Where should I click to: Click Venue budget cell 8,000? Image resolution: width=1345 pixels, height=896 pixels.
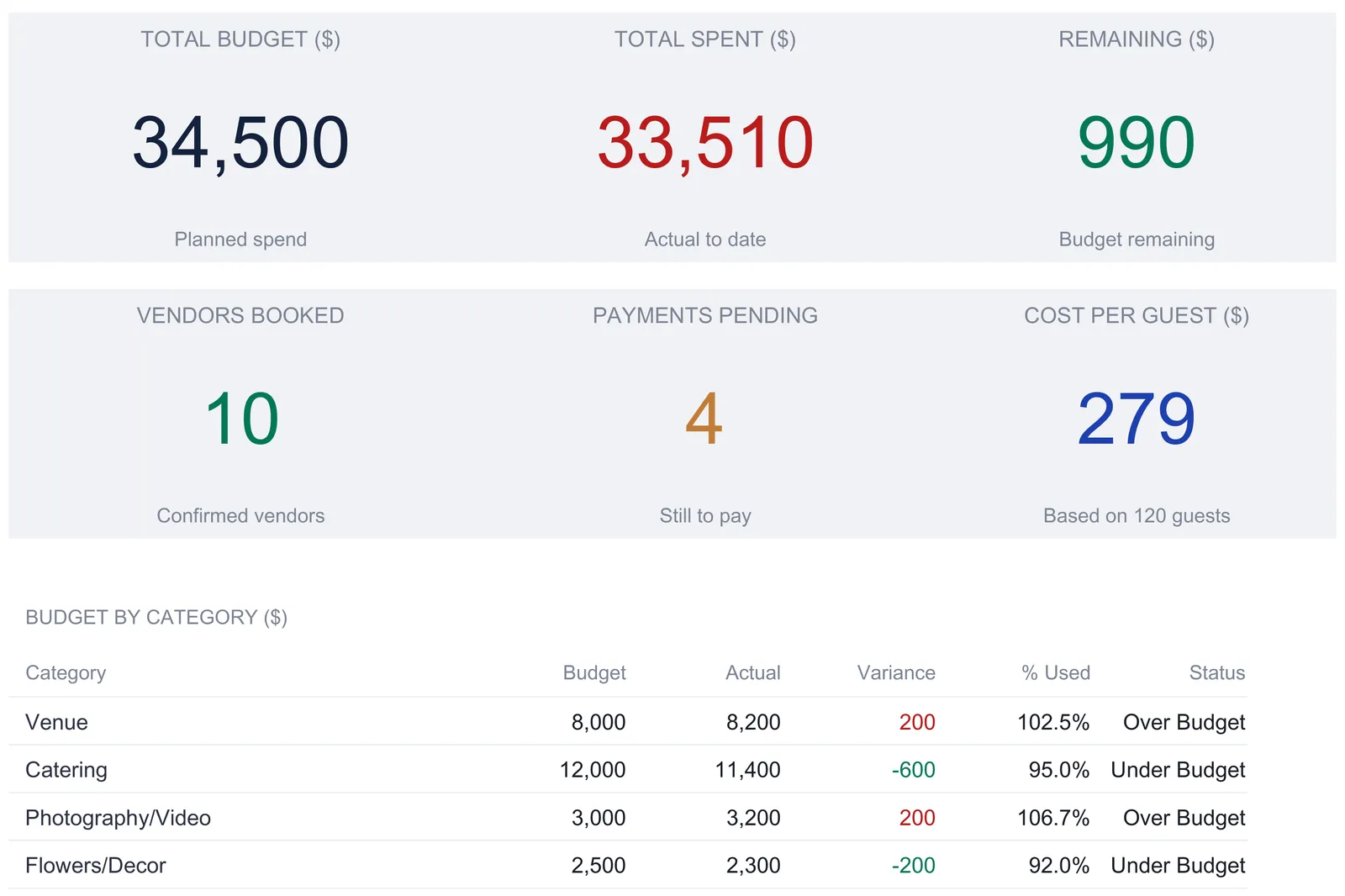599,722
